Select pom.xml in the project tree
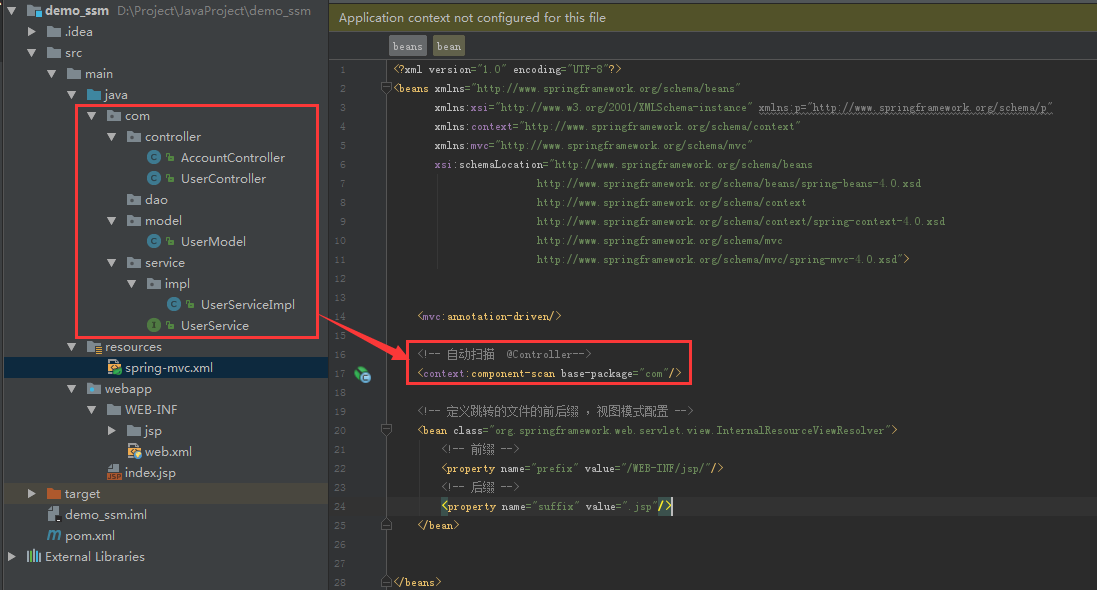Viewport: 1097px width, 590px height. pos(90,535)
